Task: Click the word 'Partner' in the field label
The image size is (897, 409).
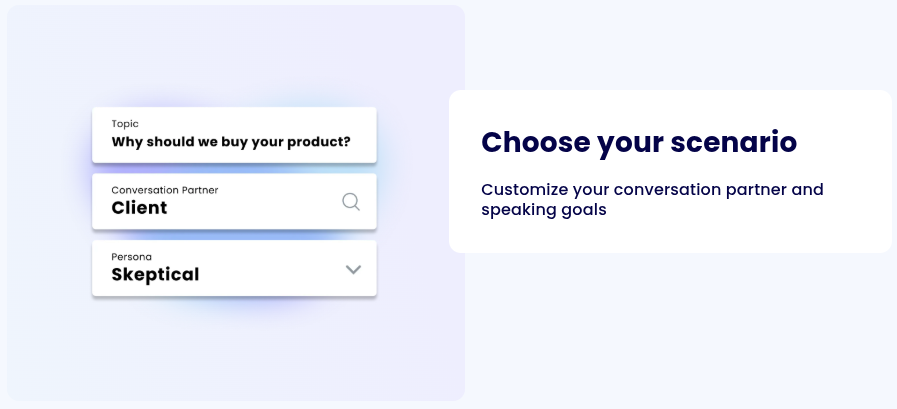Action: [x=200, y=190]
